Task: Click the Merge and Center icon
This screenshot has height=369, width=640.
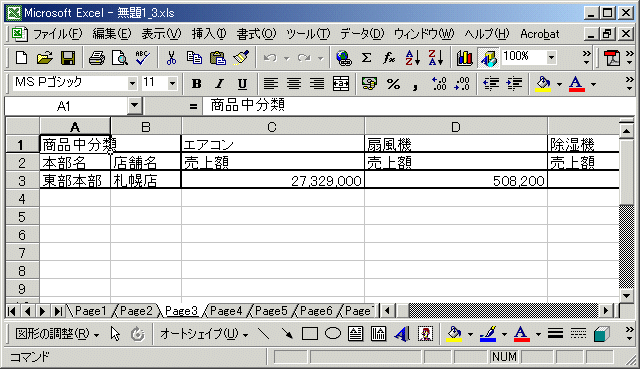Action: [341, 84]
